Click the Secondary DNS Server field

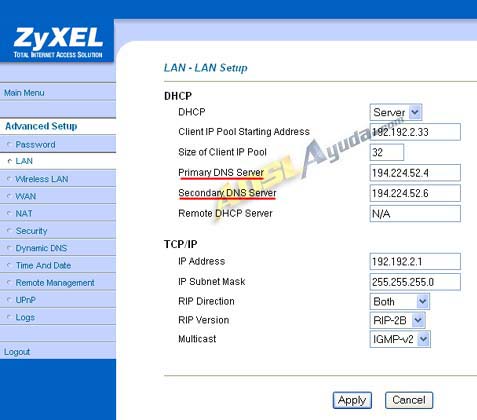415,193
